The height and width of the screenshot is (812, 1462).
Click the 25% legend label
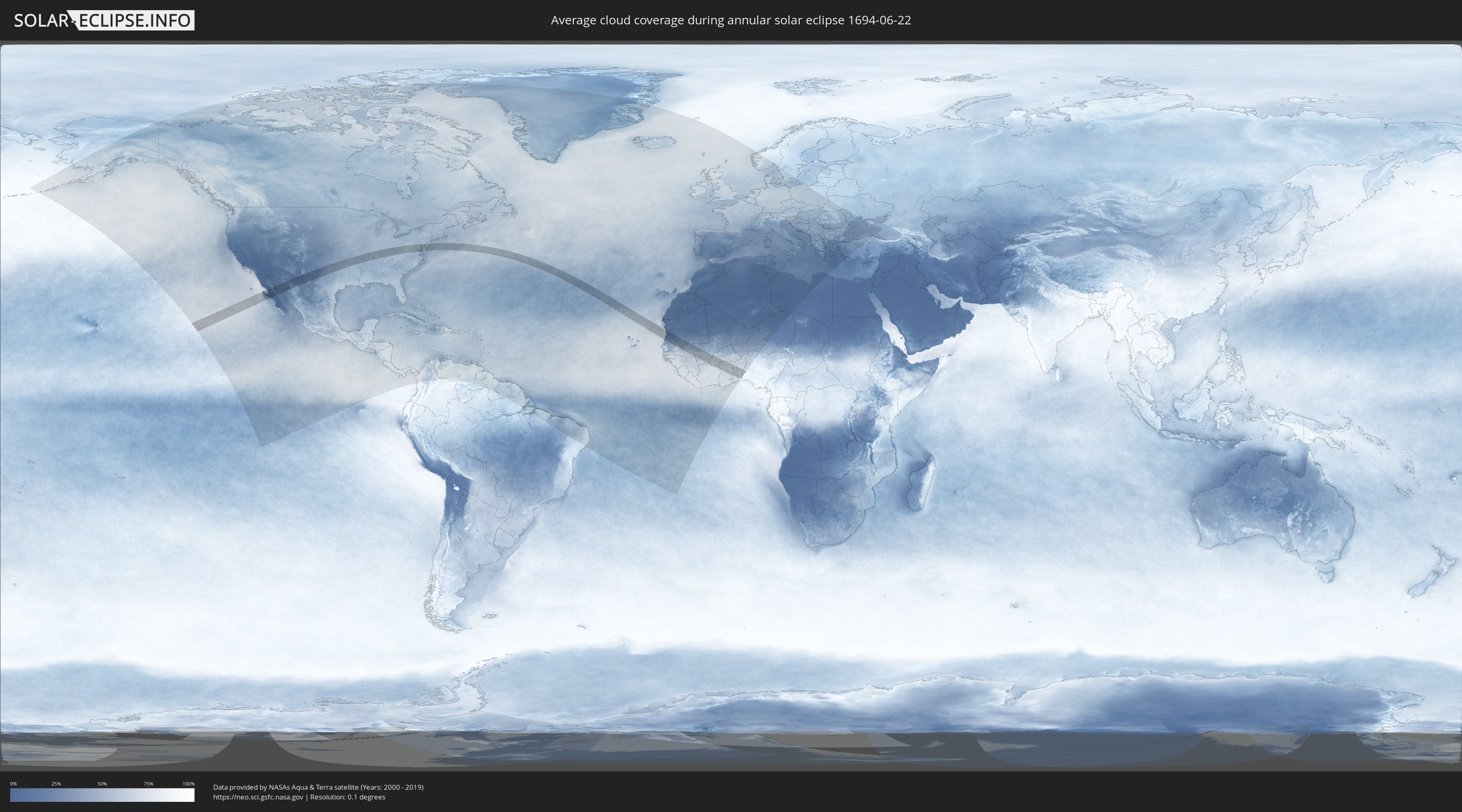(x=56, y=784)
